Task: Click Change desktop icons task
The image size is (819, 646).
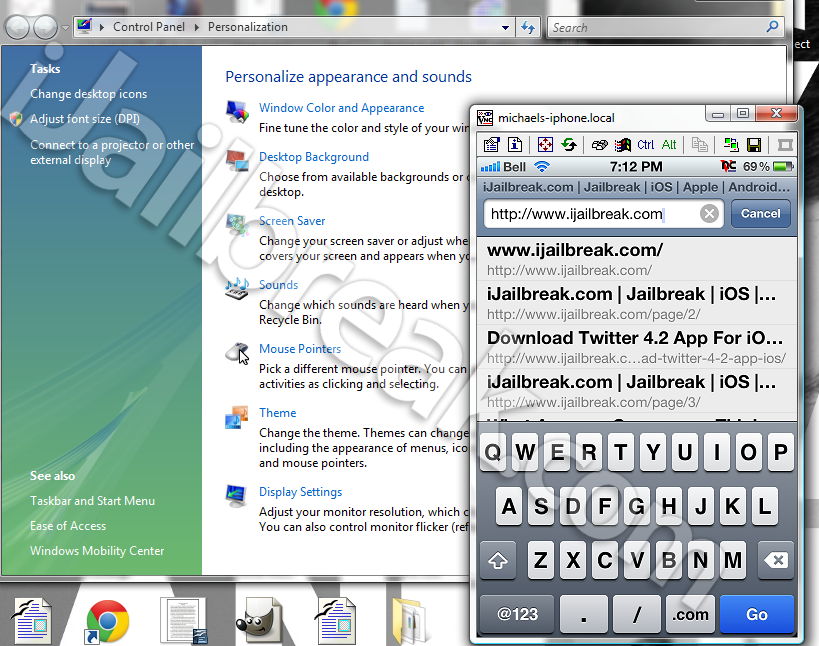Action: [89, 94]
